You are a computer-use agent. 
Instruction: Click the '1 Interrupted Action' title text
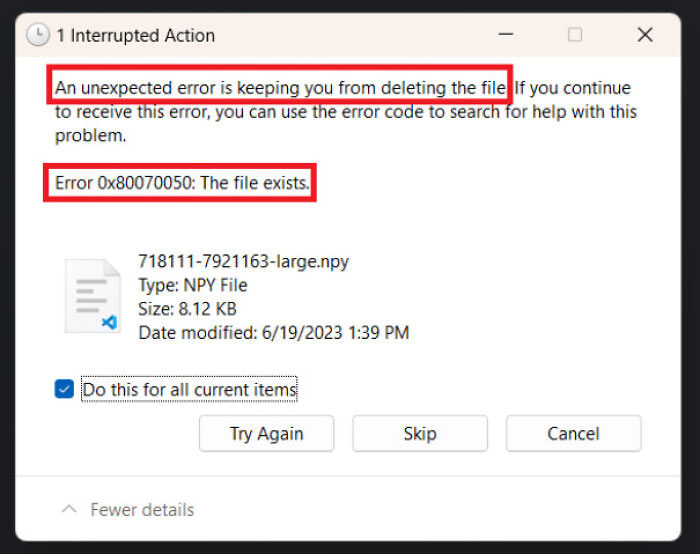136,35
